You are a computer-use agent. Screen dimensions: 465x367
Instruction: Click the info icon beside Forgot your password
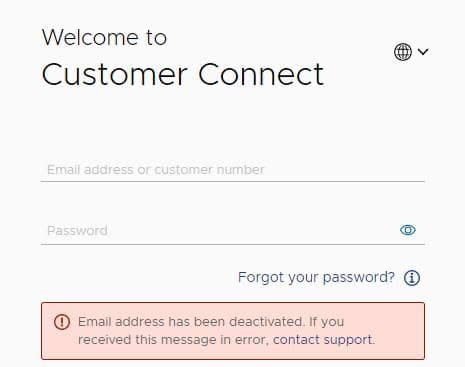(412, 278)
